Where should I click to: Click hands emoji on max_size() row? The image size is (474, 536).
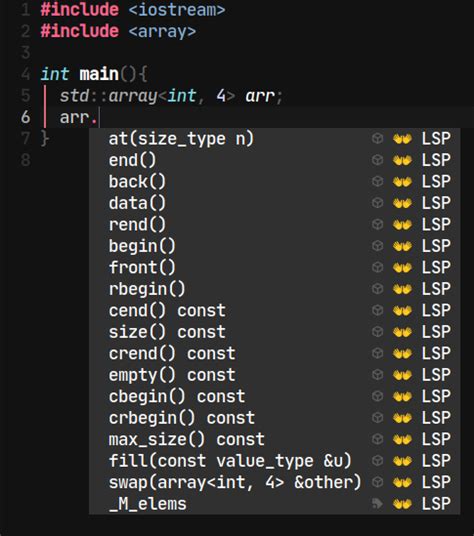tap(402, 440)
